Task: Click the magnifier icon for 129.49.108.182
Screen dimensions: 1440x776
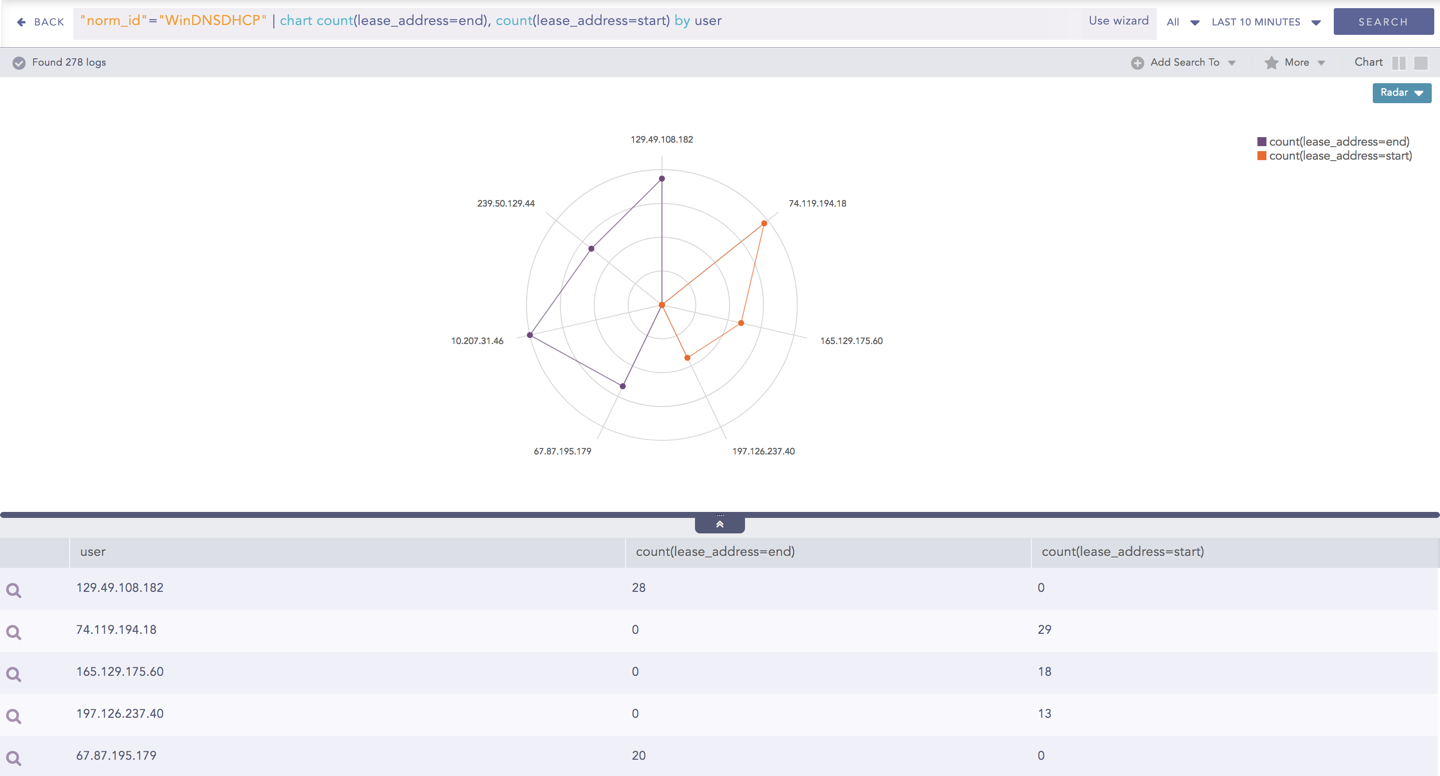Action: point(14,590)
